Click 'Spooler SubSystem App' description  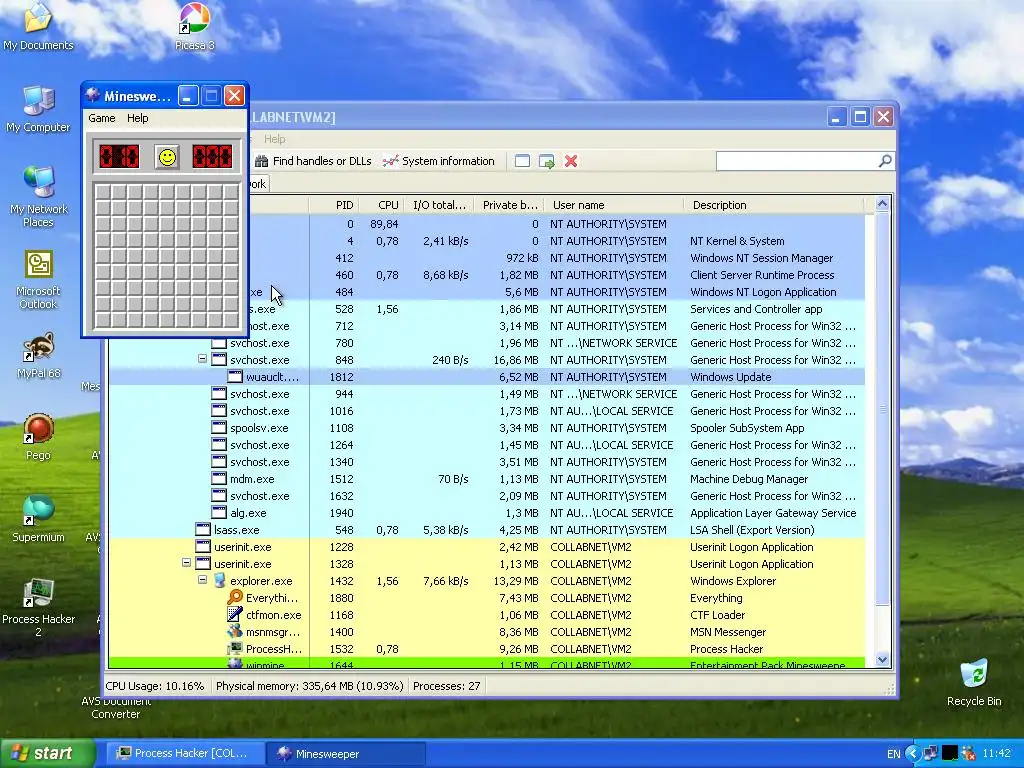tap(747, 428)
